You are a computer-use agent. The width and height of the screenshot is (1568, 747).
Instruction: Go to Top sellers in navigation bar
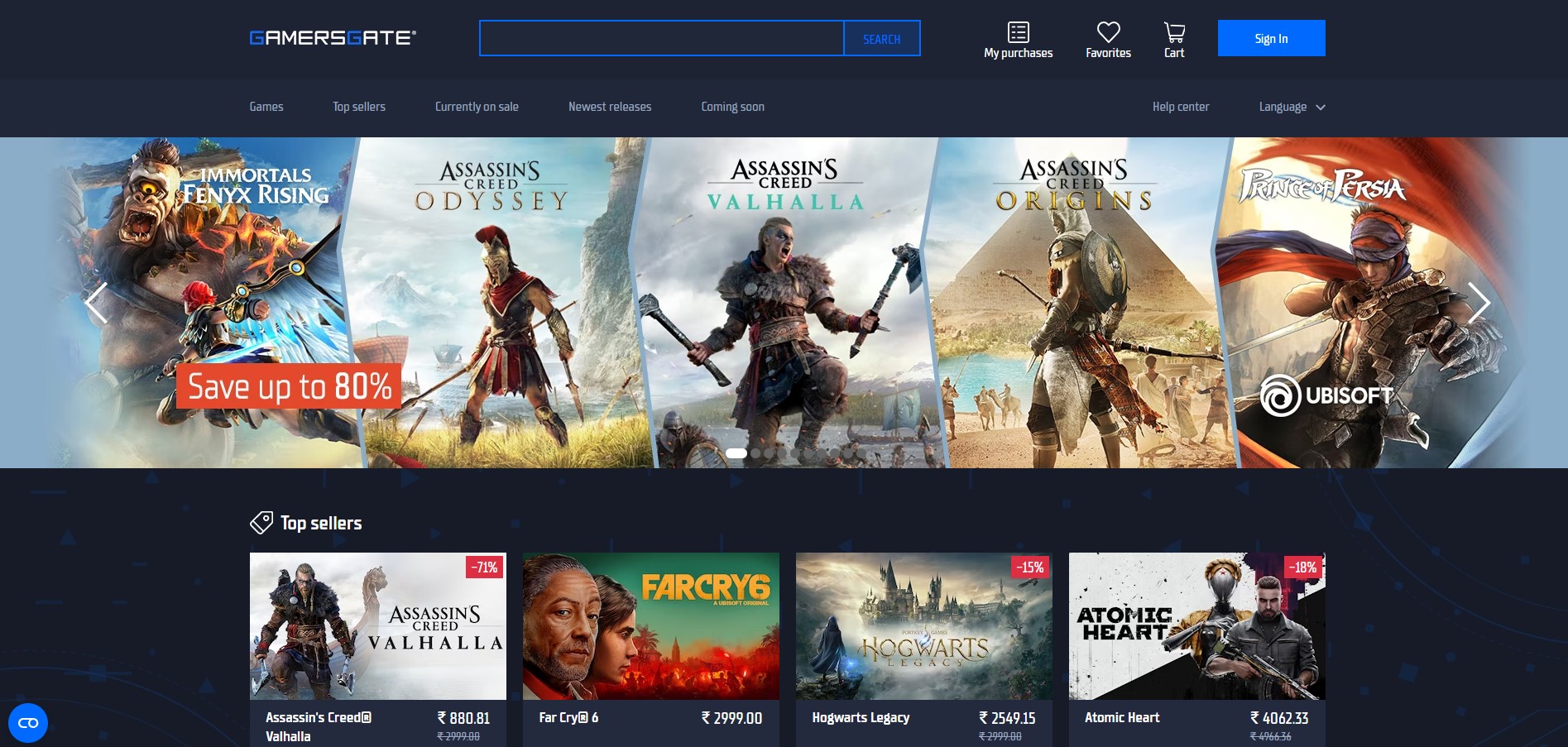point(359,107)
